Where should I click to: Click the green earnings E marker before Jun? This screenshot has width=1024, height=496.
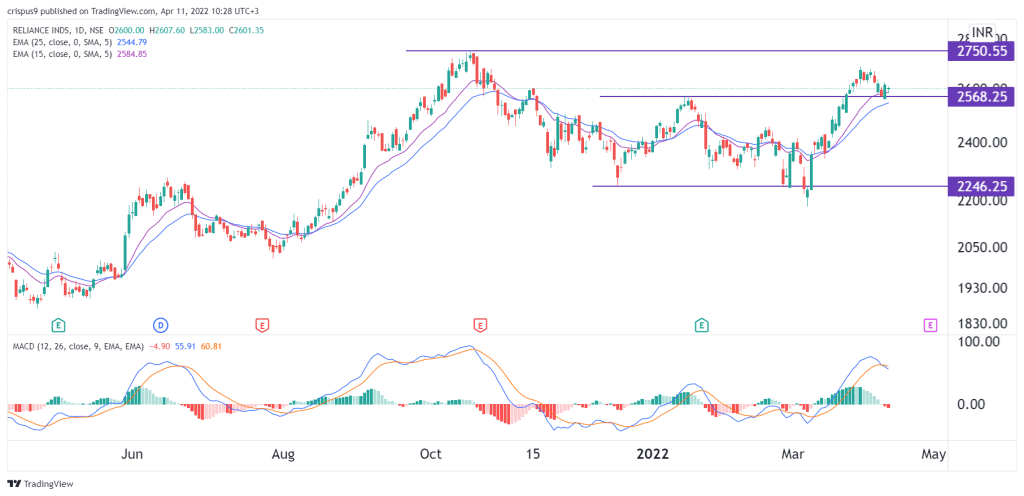tap(59, 324)
